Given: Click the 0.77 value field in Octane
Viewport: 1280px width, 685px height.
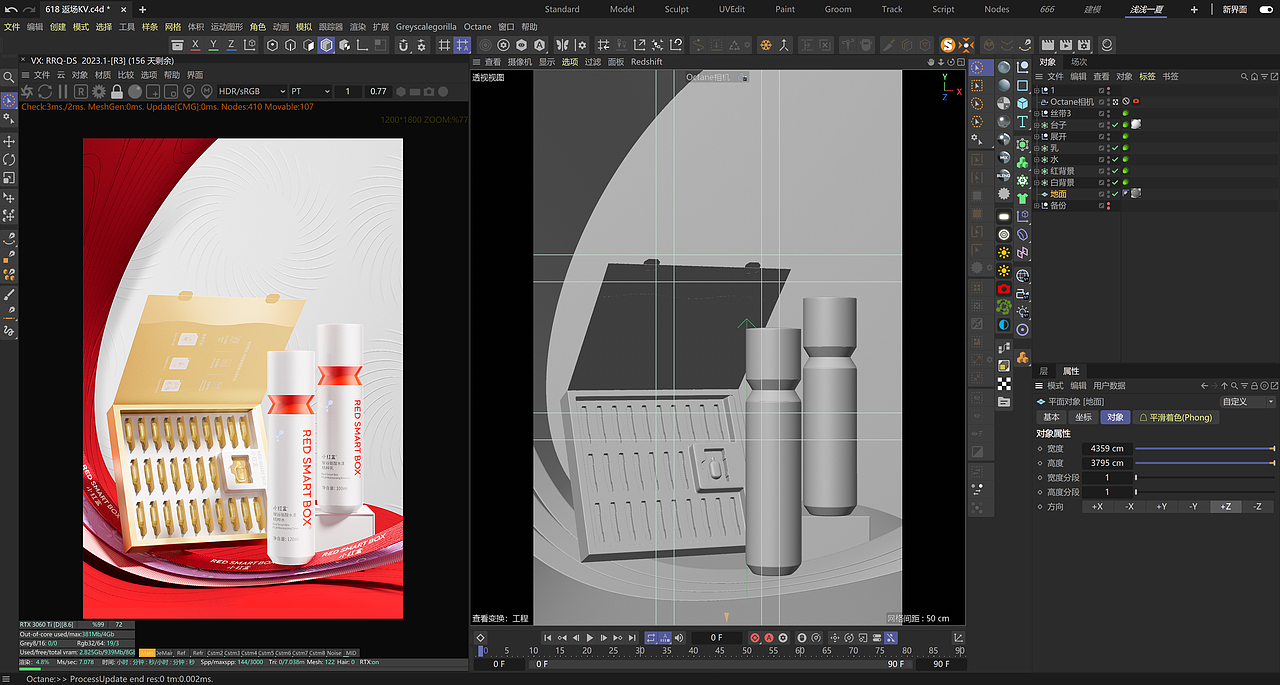Looking at the screenshot, I should coord(378,91).
